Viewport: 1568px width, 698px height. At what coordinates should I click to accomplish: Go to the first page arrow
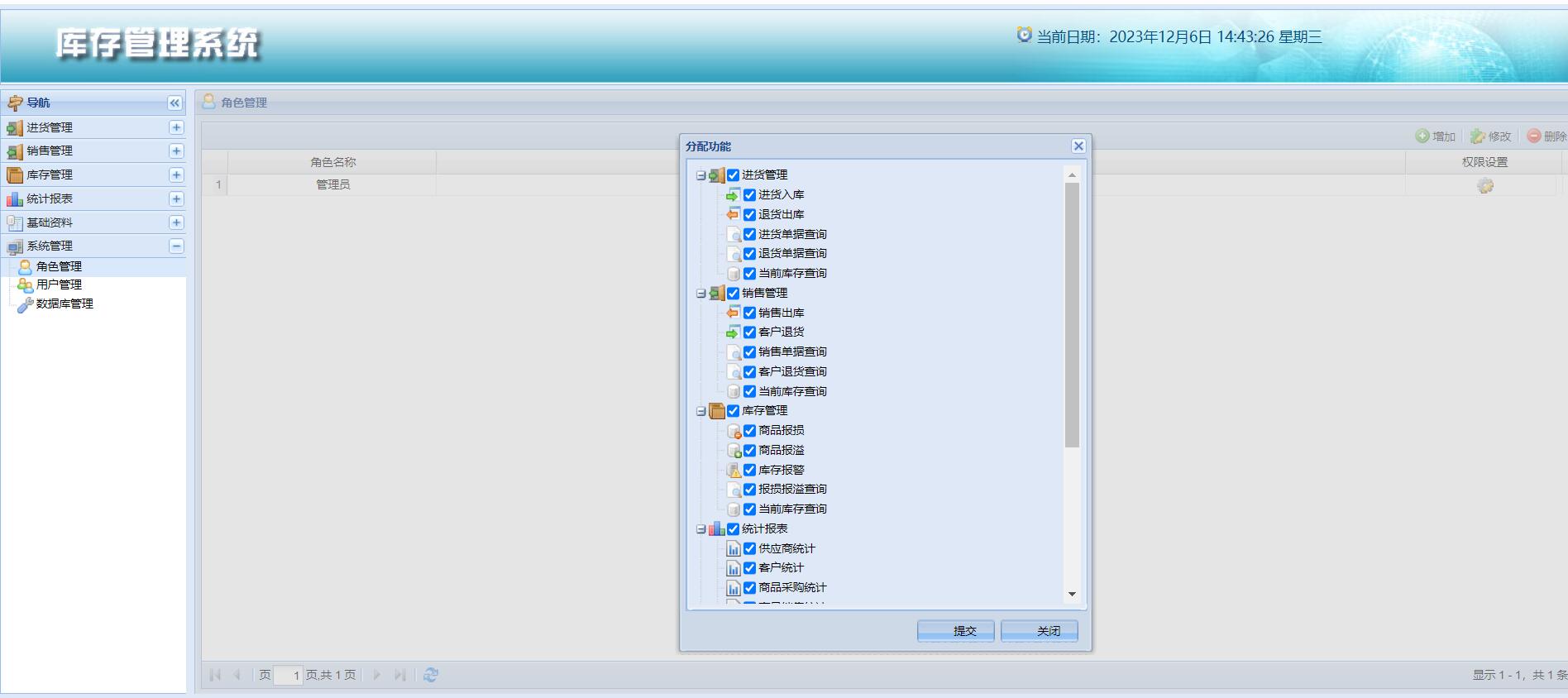(x=216, y=675)
